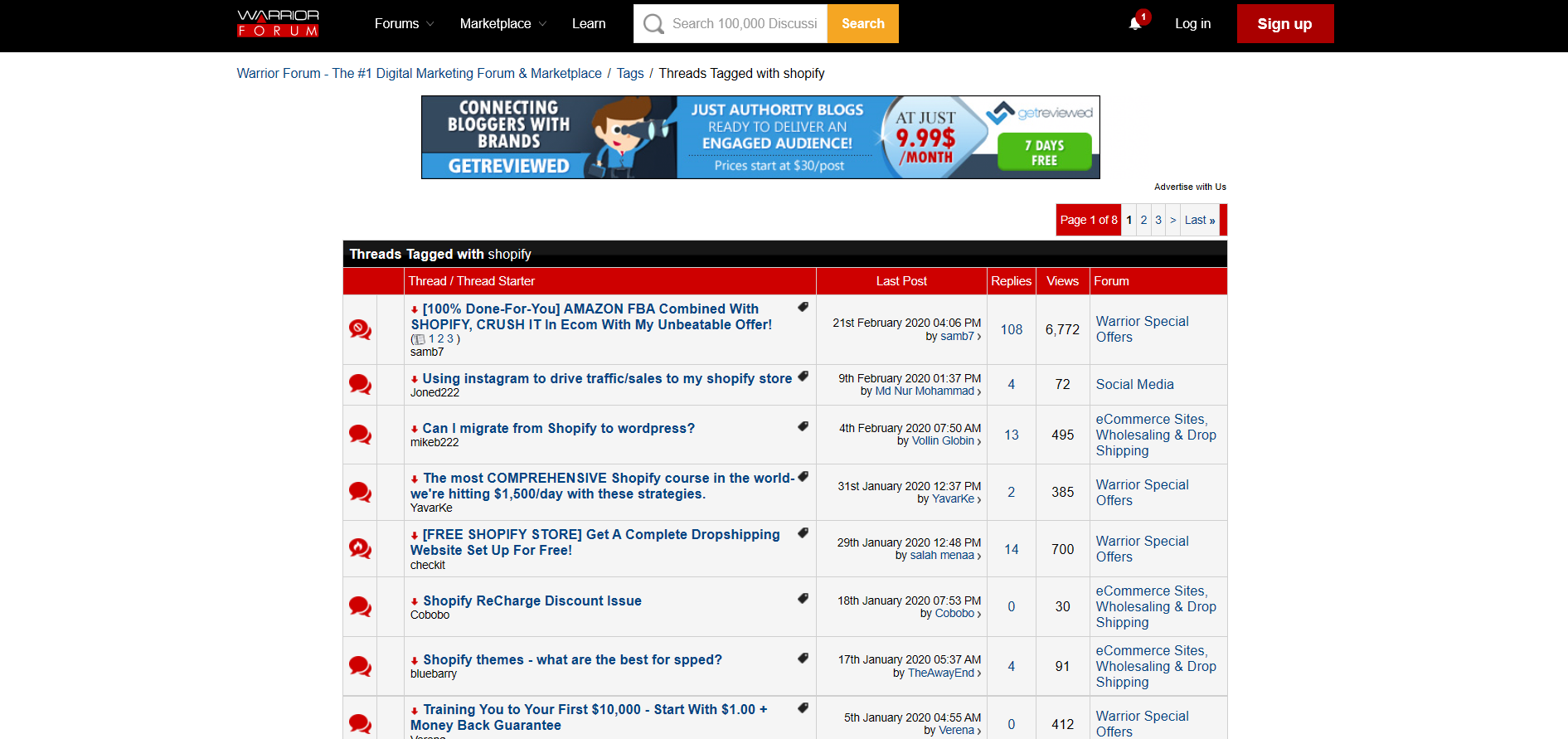Viewport: 1568px width, 739px height.
Task: Expand the Marketplace dropdown menu
Action: [502, 24]
